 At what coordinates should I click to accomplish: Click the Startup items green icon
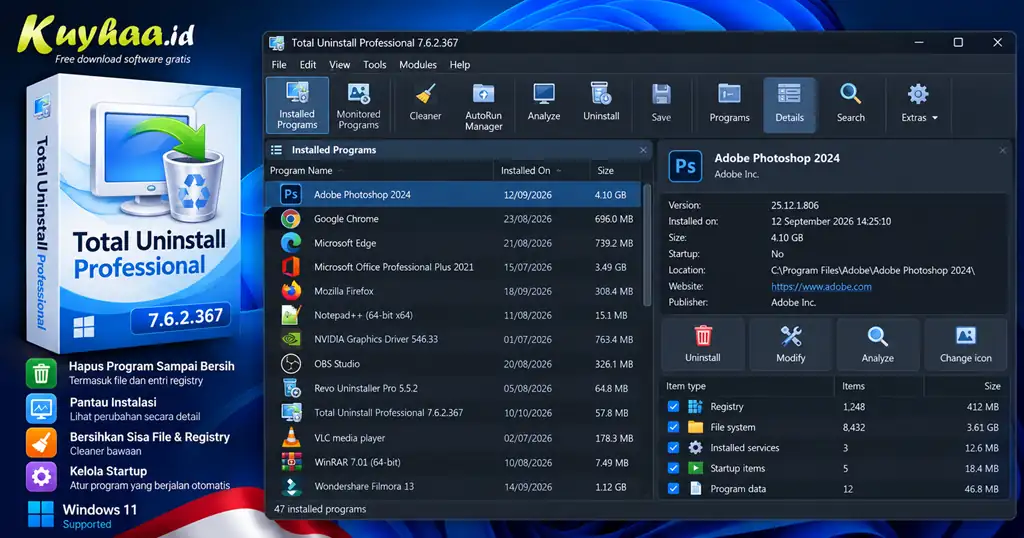coord(696,467)
